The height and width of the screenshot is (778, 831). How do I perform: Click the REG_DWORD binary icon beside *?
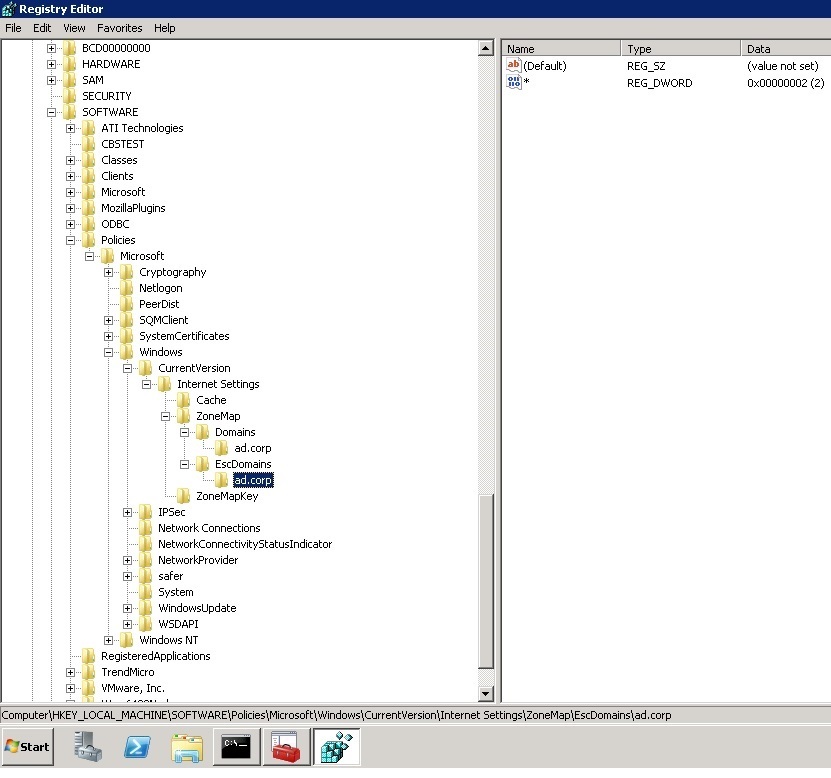click(x=514, y=83)
